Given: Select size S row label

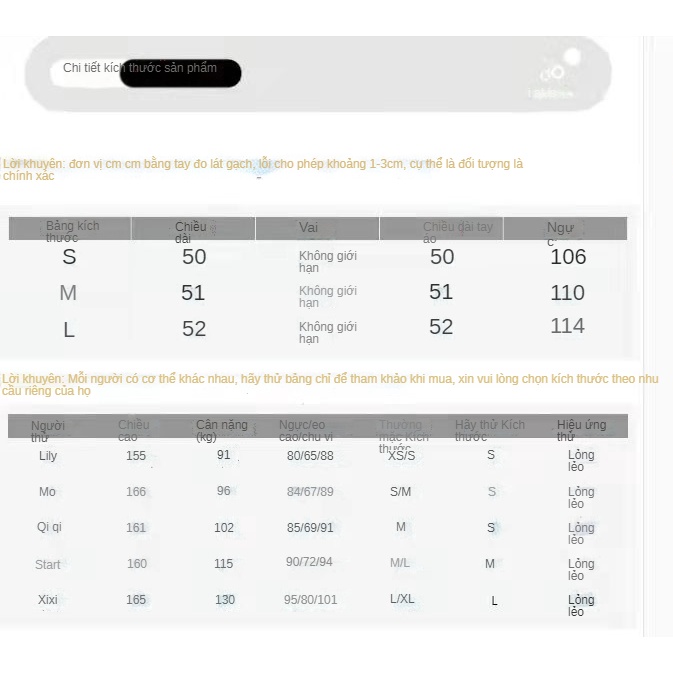Looking at the screenshot, I should pos(69,257).
